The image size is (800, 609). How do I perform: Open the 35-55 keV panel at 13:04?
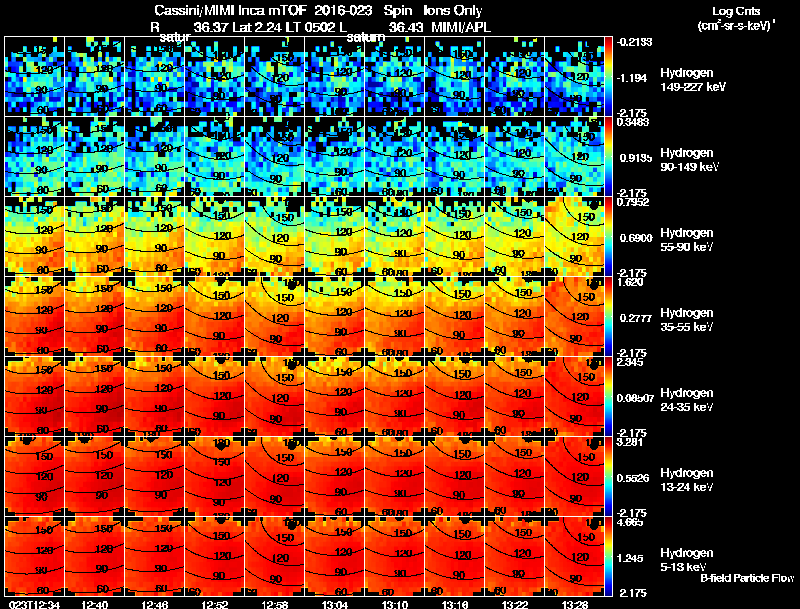point(335,317)
